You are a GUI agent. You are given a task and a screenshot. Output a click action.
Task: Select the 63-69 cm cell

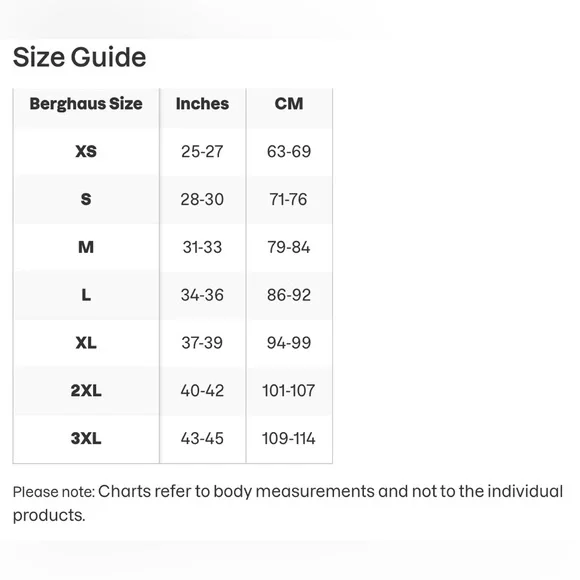(289, 151)
